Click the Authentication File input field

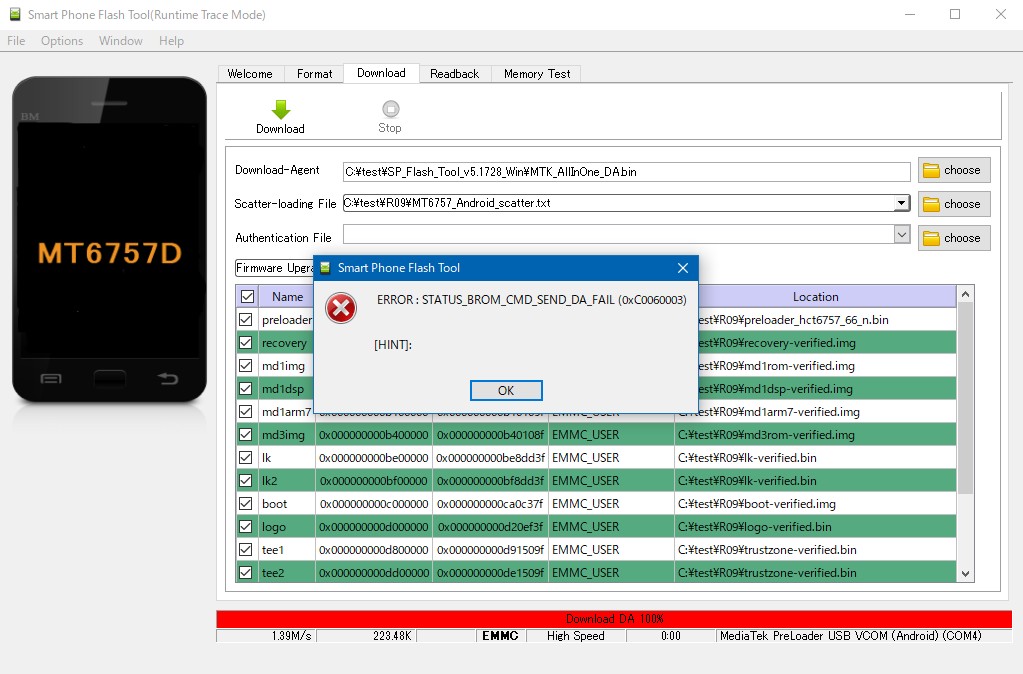[618, 234]
